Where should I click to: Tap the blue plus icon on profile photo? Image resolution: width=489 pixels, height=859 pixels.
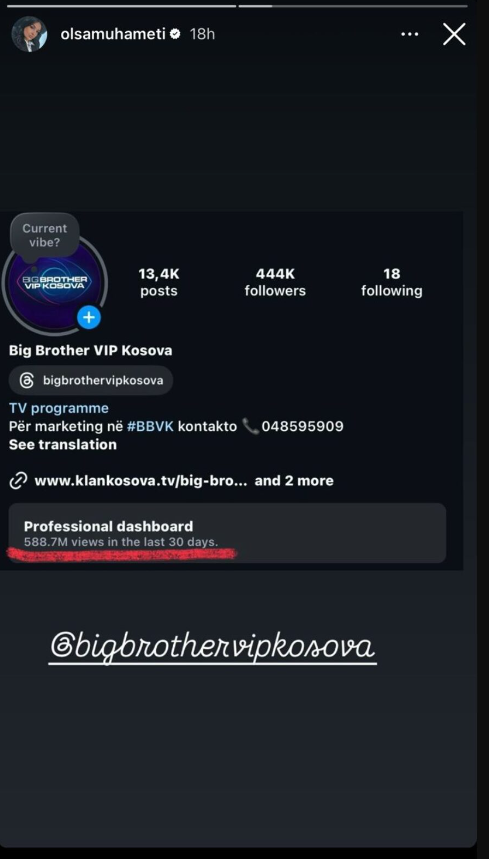pos(89,317)
